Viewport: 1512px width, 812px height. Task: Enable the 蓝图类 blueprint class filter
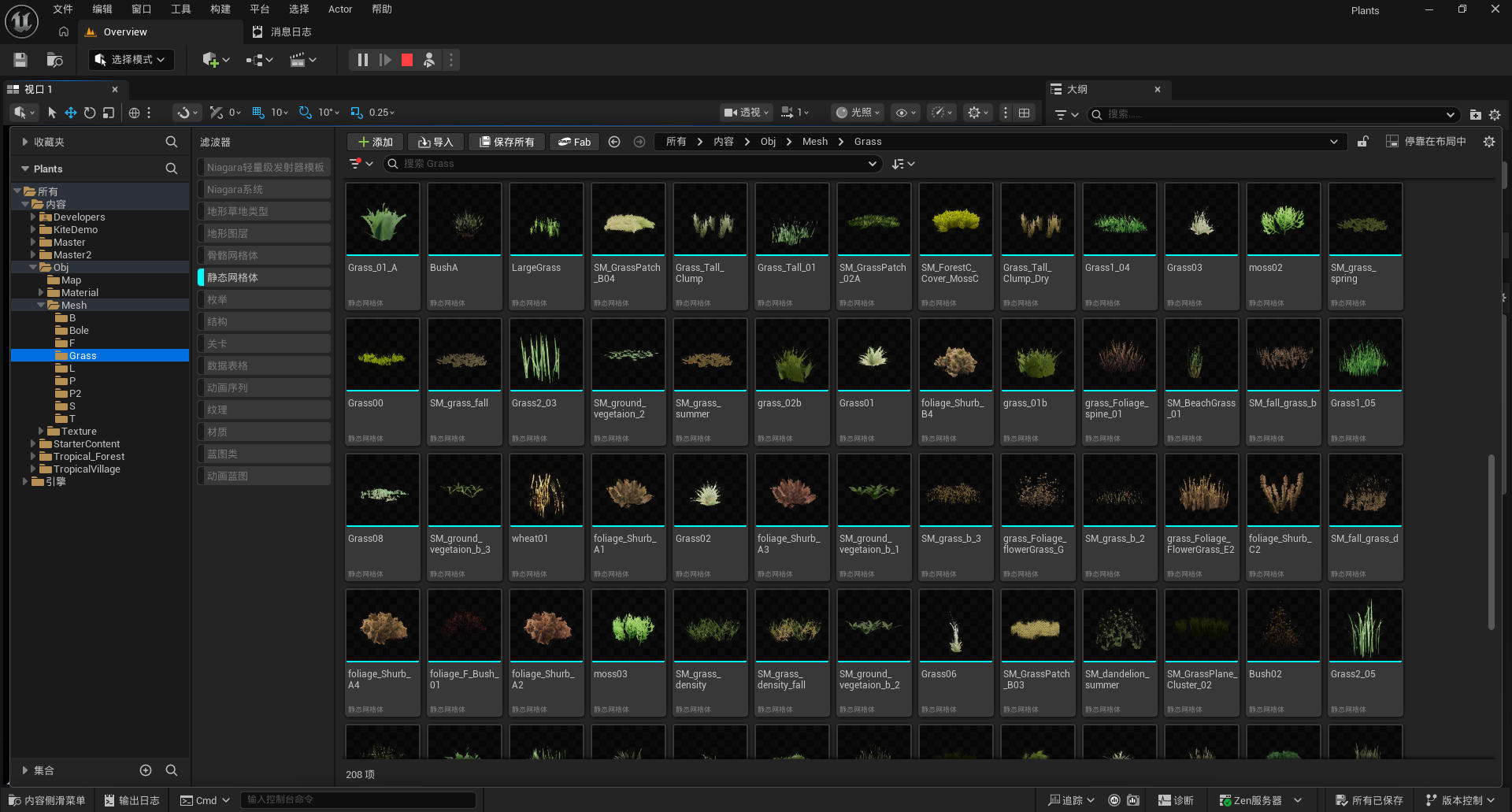(x=264, y=454)
